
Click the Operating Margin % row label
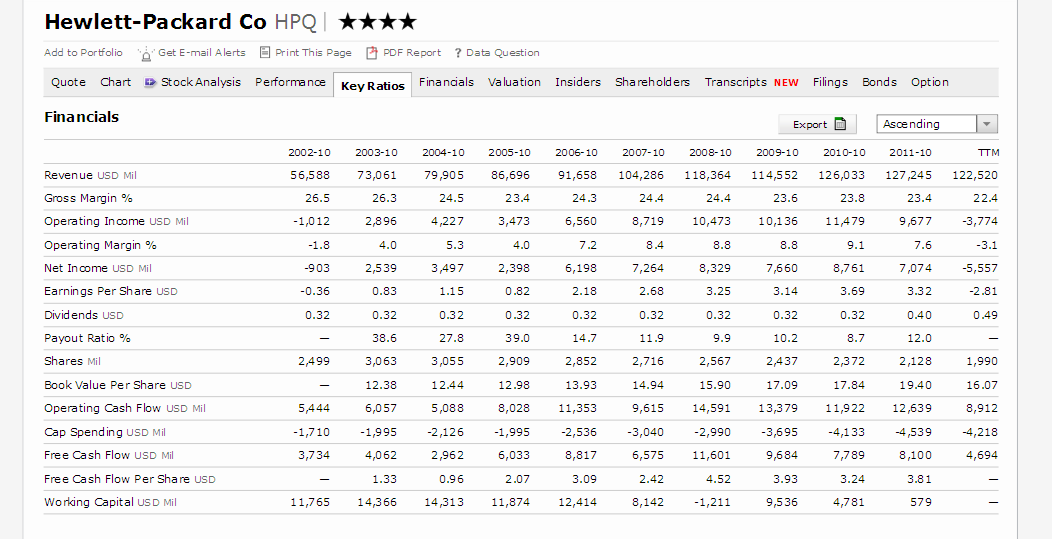(100, 245)
